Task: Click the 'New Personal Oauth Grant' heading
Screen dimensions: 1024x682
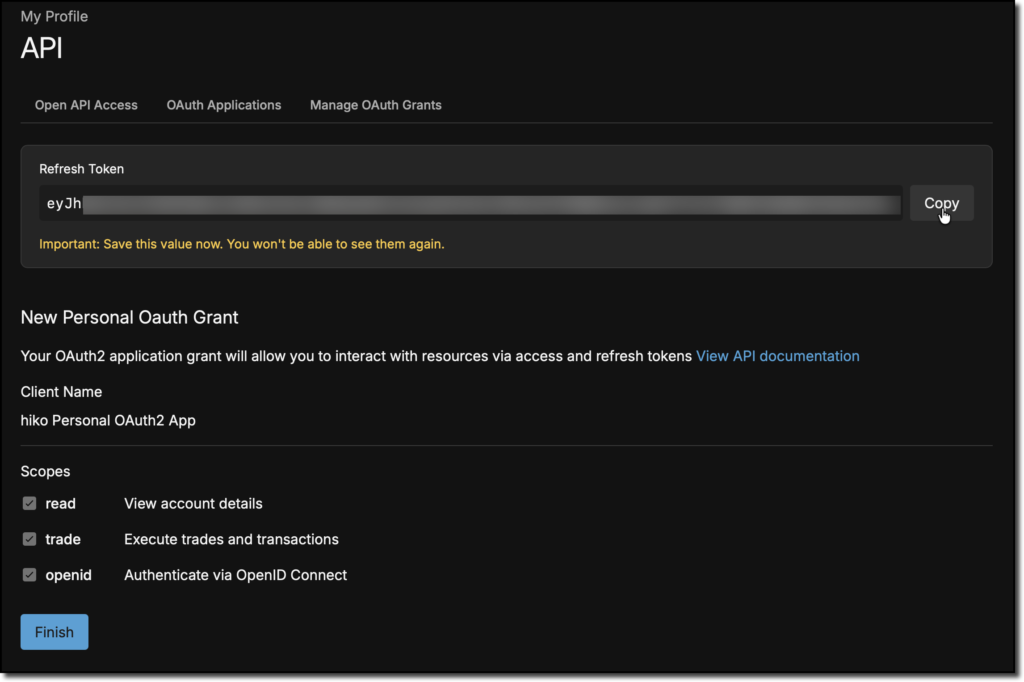Action: point(129,318)
